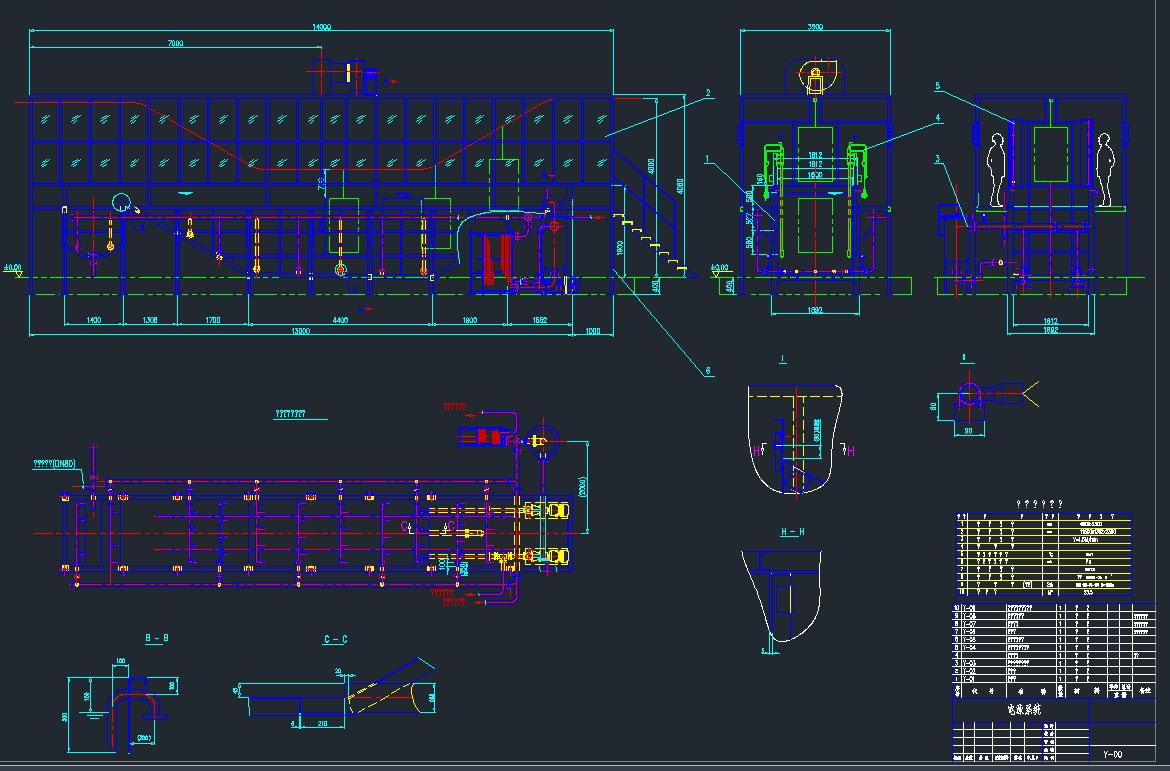
Task: Select part row Y-01 in the parts list
Action: [x=968, y=678]
